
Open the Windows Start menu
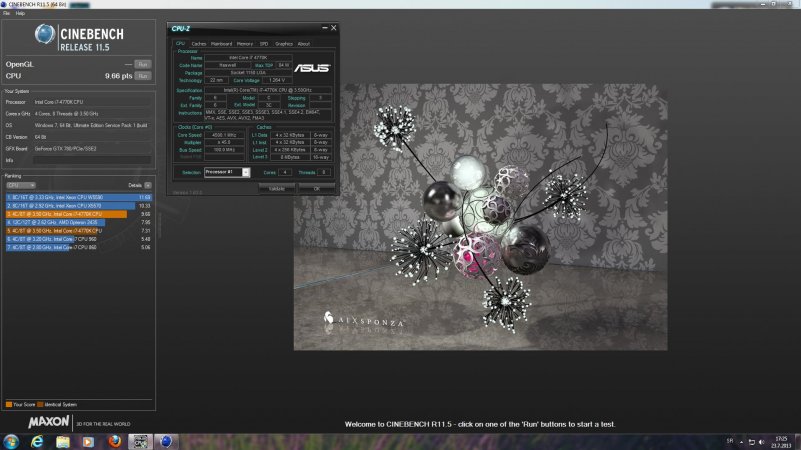pos(11,442)
